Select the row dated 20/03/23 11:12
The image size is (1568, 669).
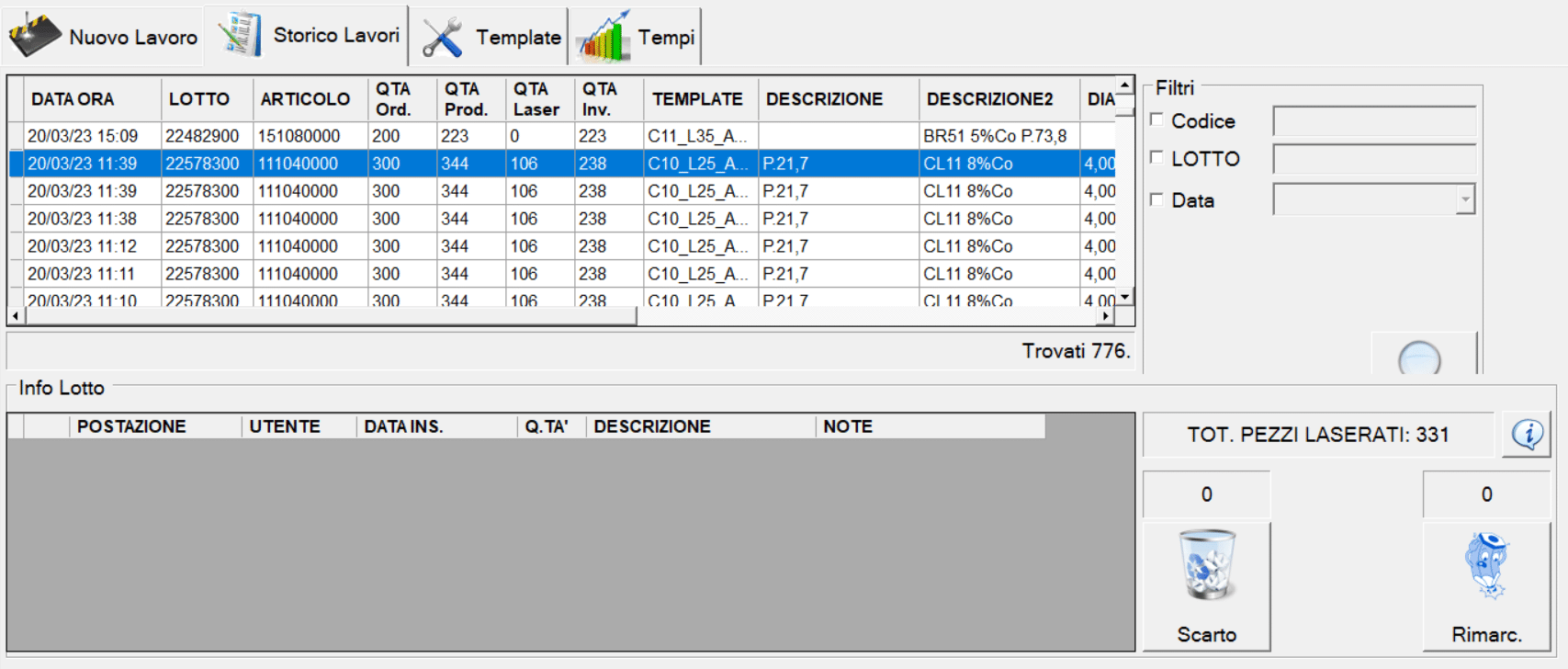(x=83, y=246)
